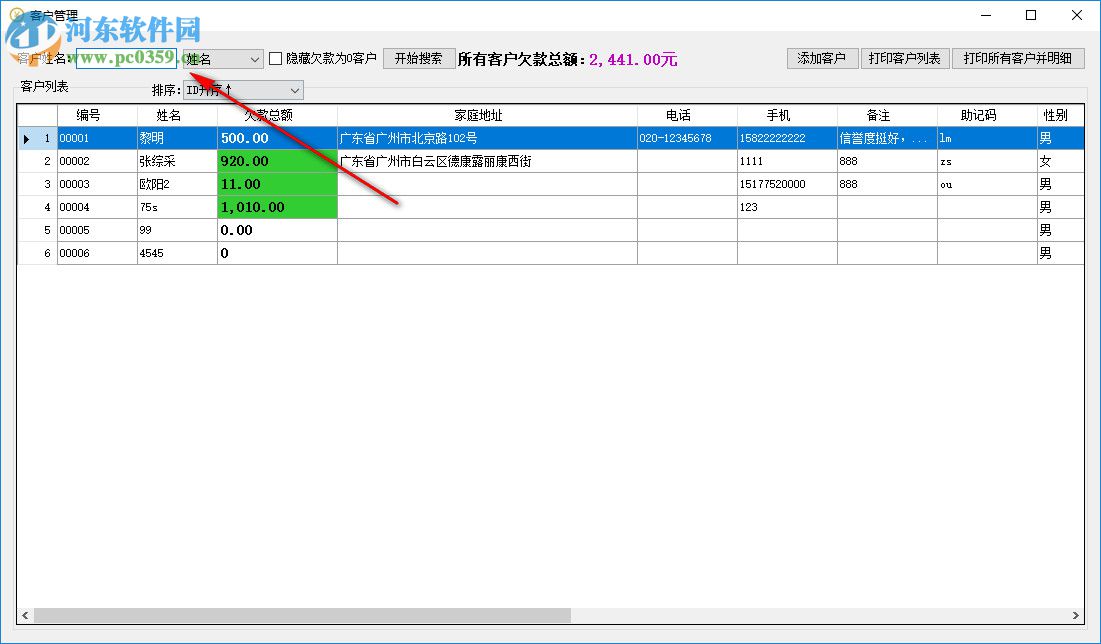Click the debt amount cell 500.00

click(277, 138)
